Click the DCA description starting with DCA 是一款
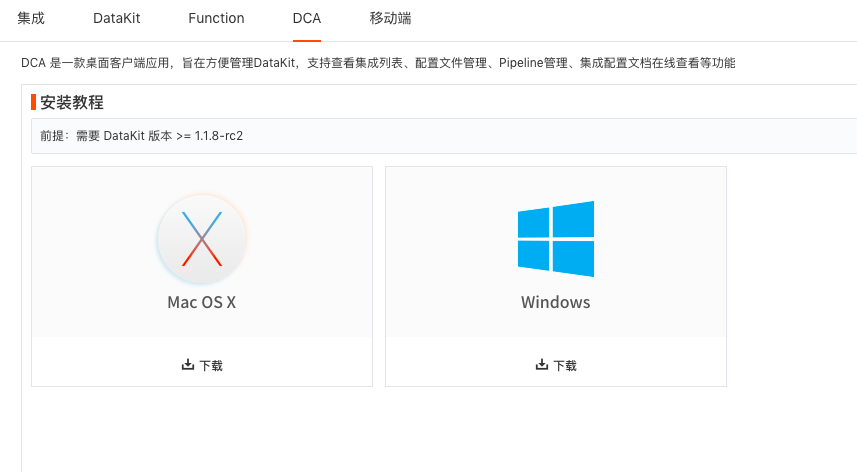 (x=378, y=63)
